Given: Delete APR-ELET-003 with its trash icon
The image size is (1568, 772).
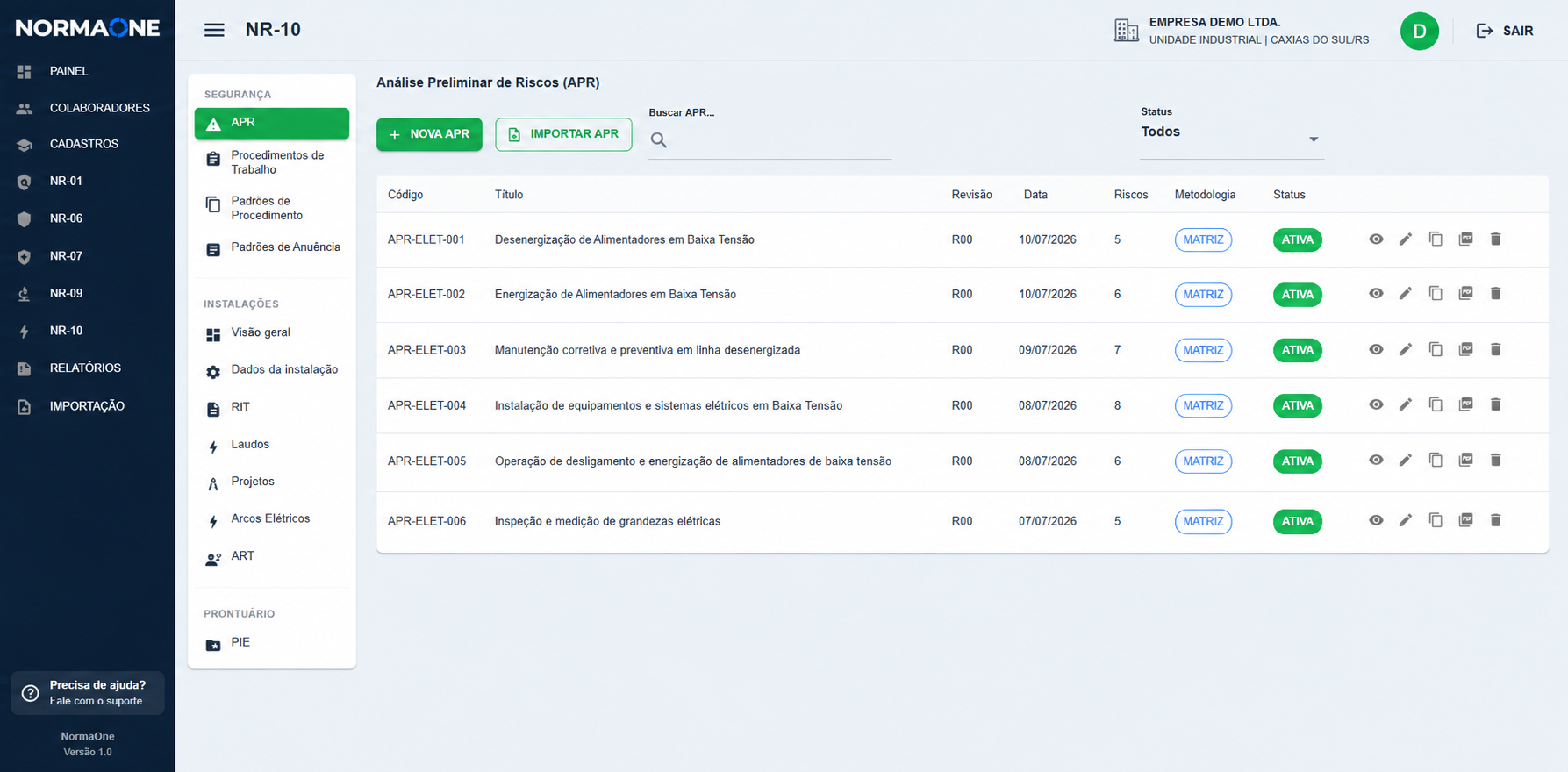Looking at the screenshot, I should (x=1496, y=349).
